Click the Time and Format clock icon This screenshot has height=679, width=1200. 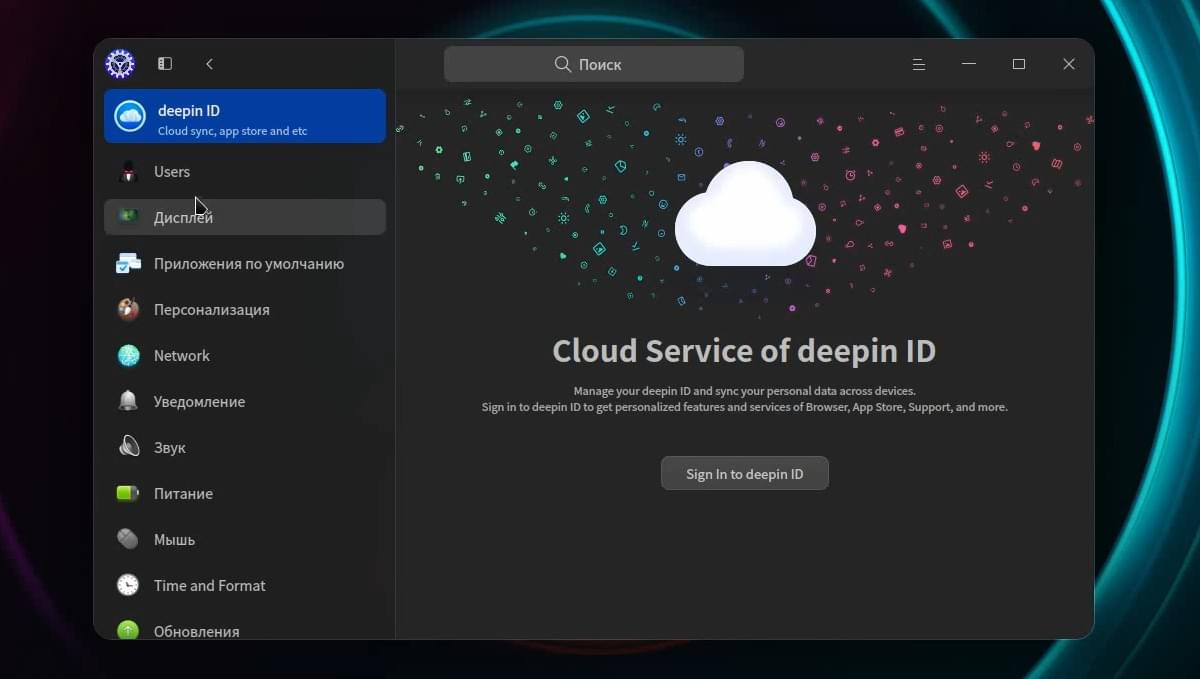(128, 585)
